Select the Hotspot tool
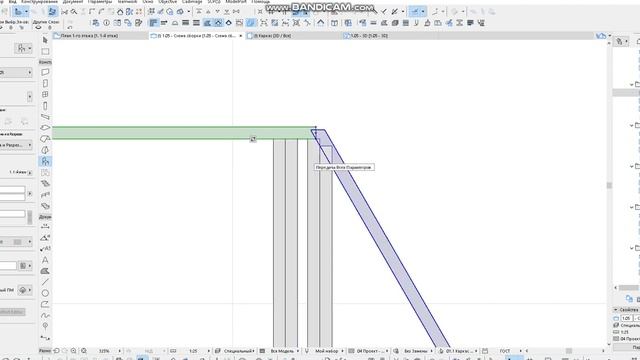The width and height of the screenshot is (640, 360). 45,326
